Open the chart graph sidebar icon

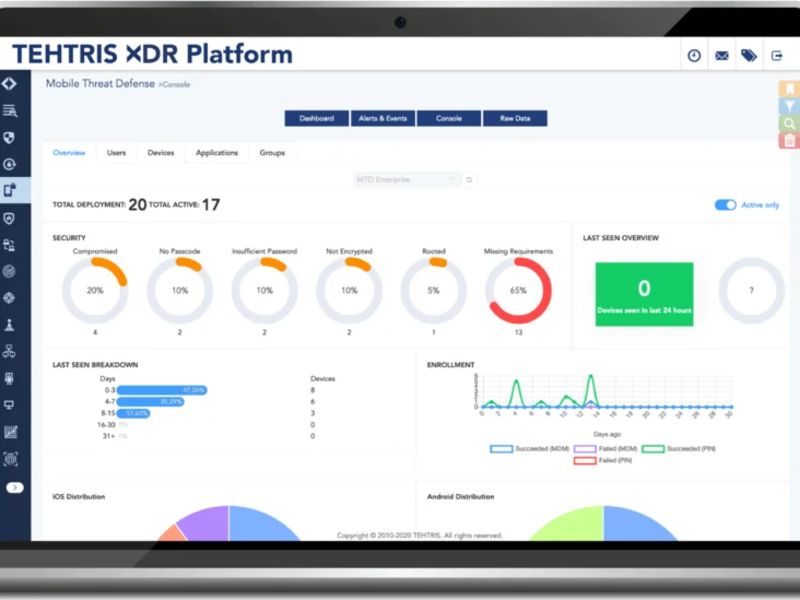(x=10, y=432)
